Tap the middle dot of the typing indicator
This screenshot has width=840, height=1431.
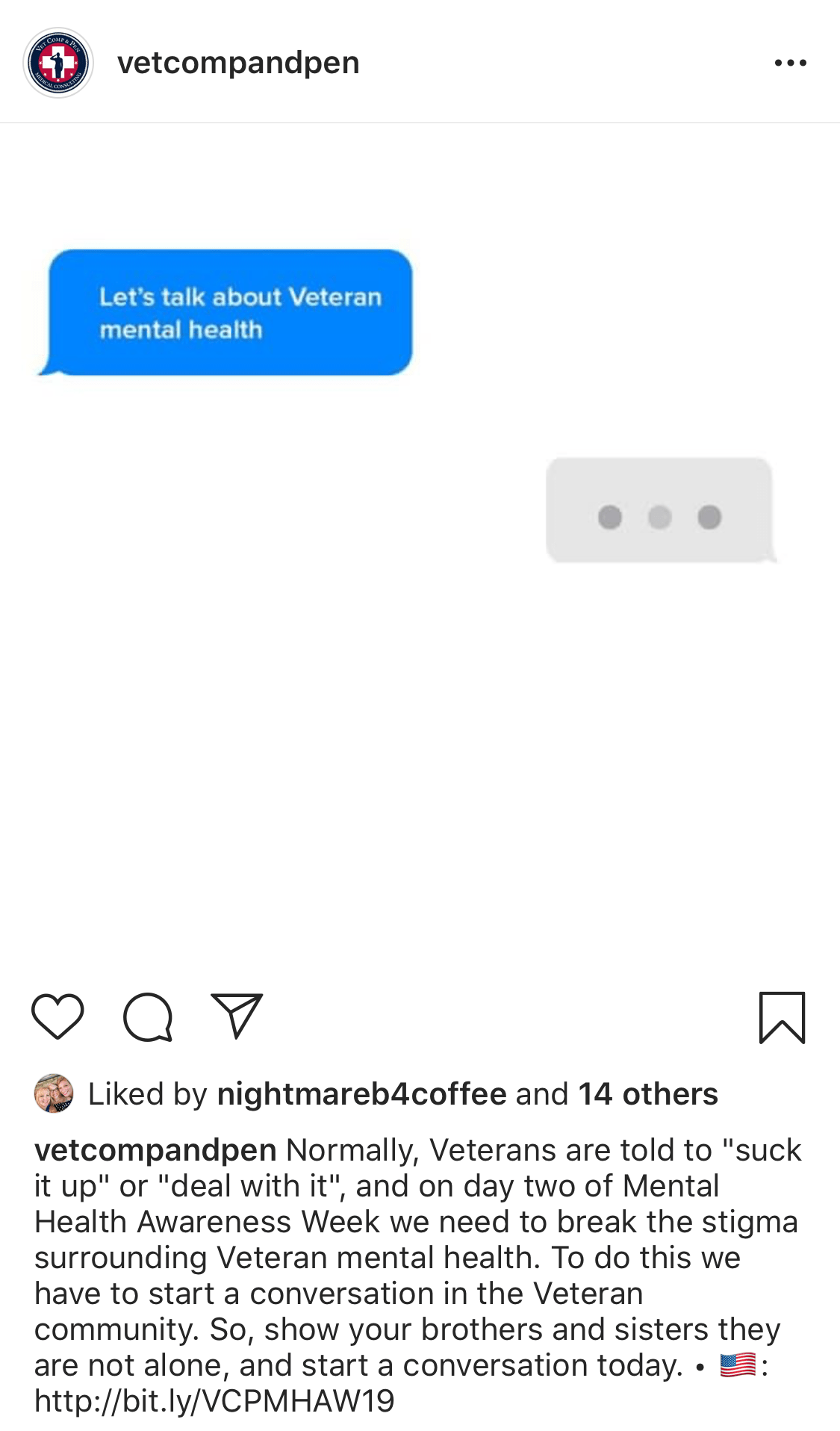[x=660, y=517]
